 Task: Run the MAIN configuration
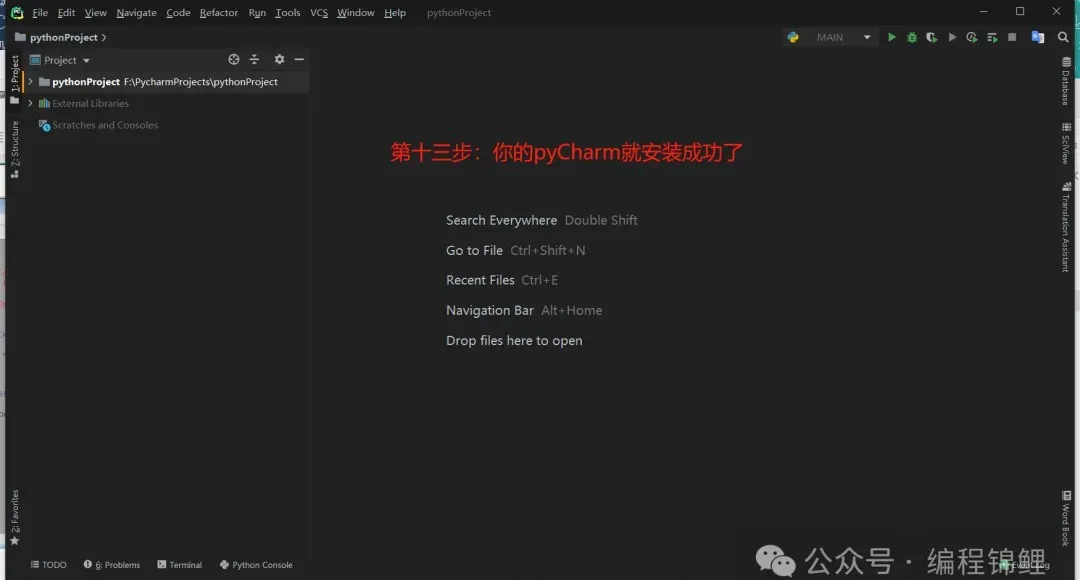(892, 37)
